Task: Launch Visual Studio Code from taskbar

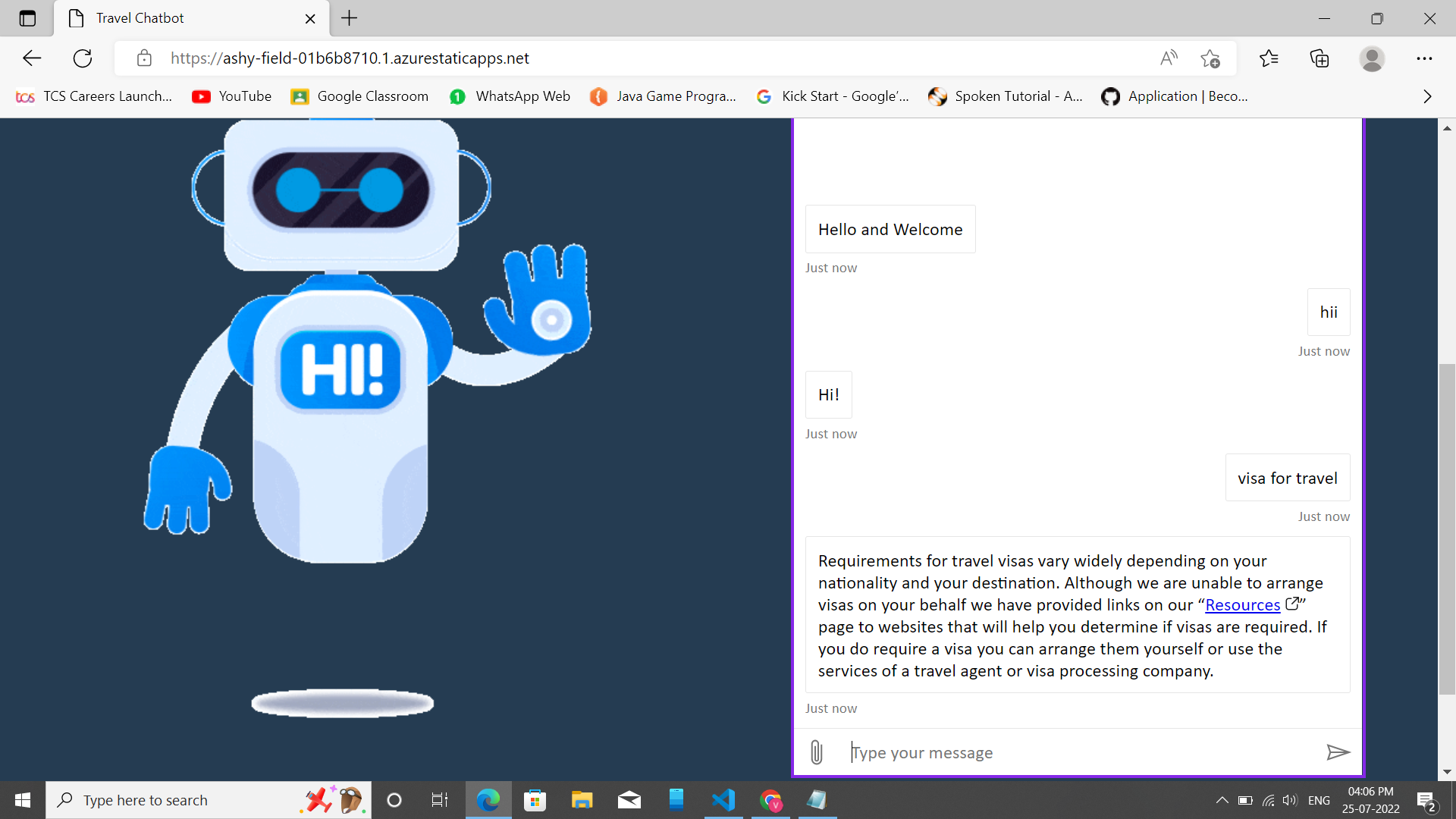Action: point(723,800)
